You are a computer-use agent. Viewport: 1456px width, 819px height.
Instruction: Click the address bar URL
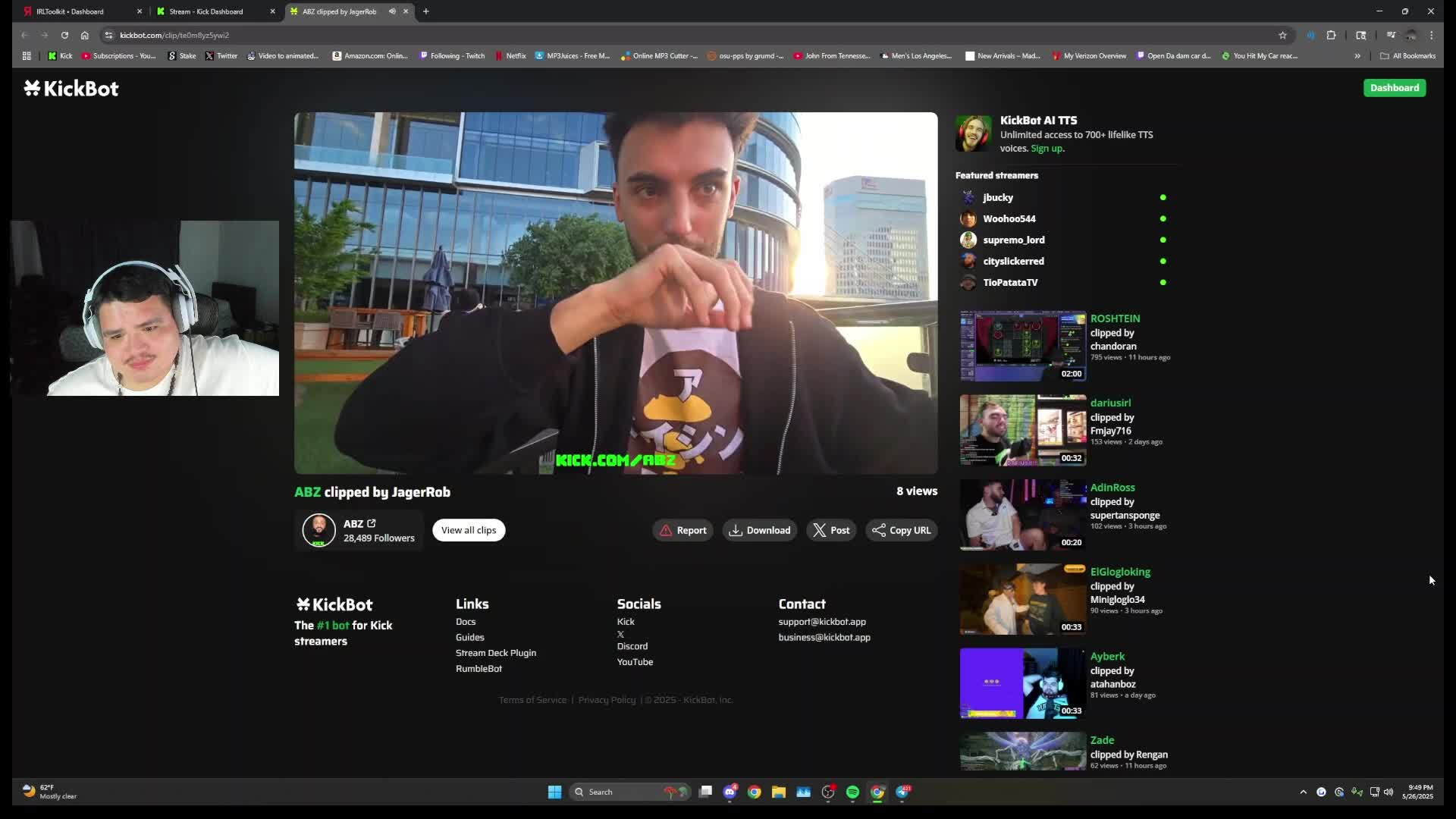coord(174,35)
